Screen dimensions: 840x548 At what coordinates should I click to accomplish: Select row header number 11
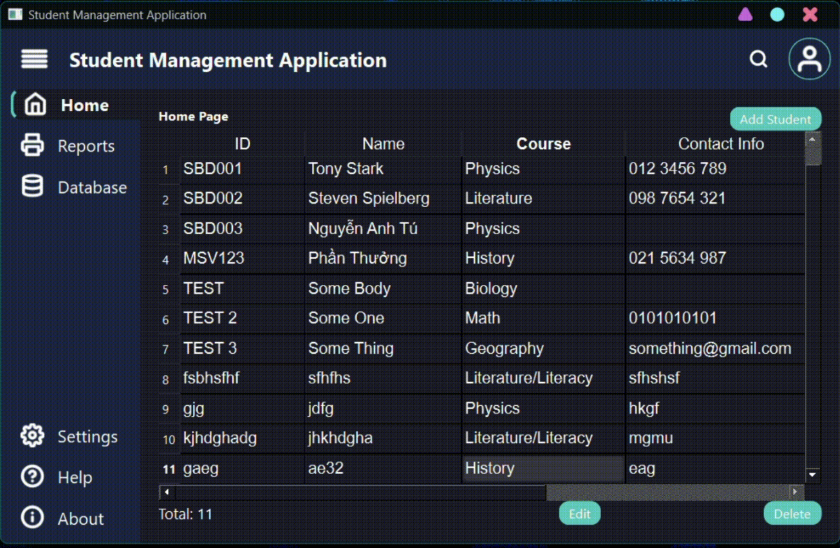(x=169, y=469)
